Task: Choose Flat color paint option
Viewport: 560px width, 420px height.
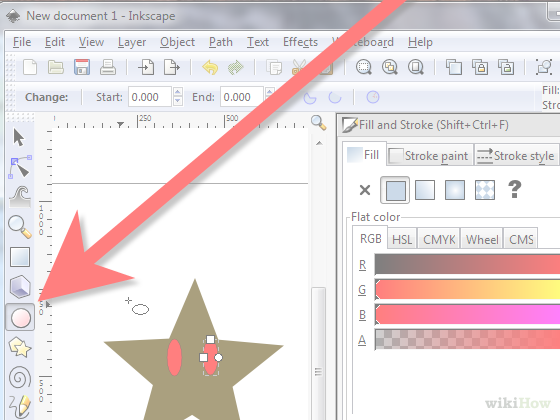Action: 395,190
